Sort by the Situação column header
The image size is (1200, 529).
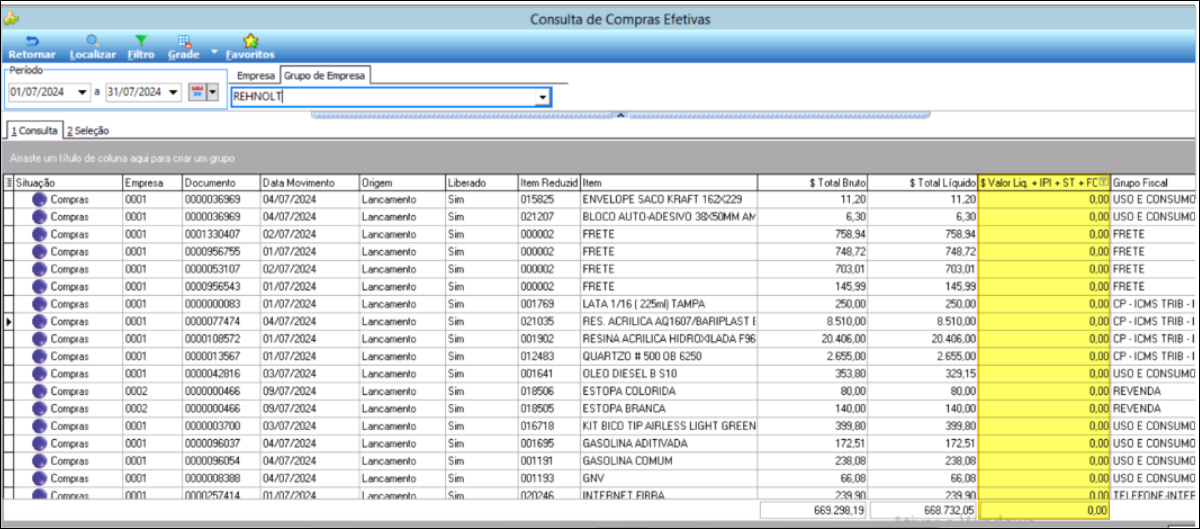tap(67, 183)
